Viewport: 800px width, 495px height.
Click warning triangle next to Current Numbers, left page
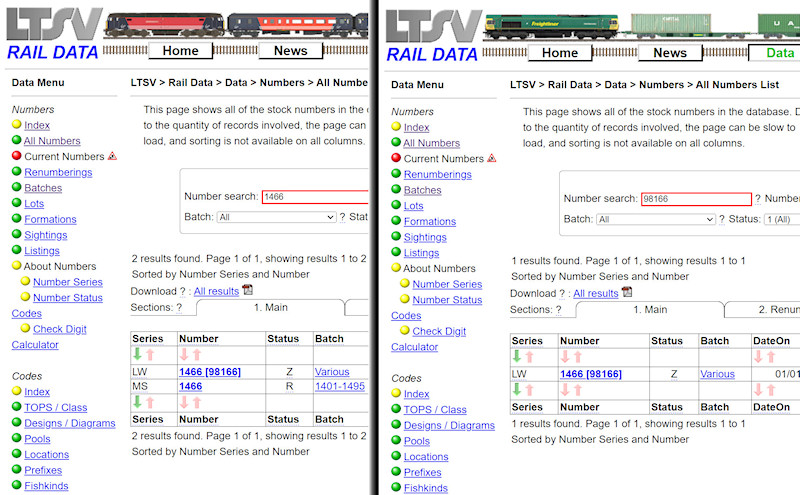(112, 156)
